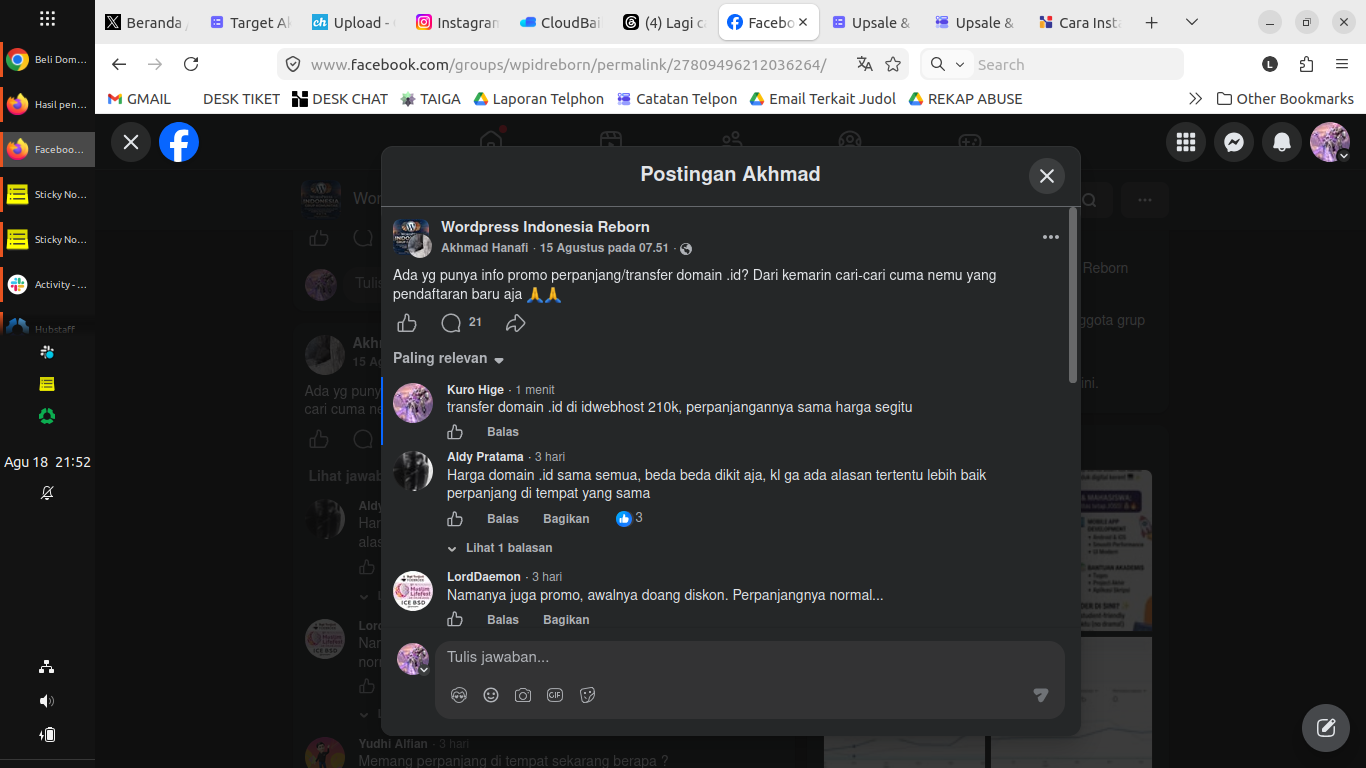View reactions count on Aldy Pratama's comment
The height and width of the screenshot is (768, 1366).
click(x=629, y=518)
